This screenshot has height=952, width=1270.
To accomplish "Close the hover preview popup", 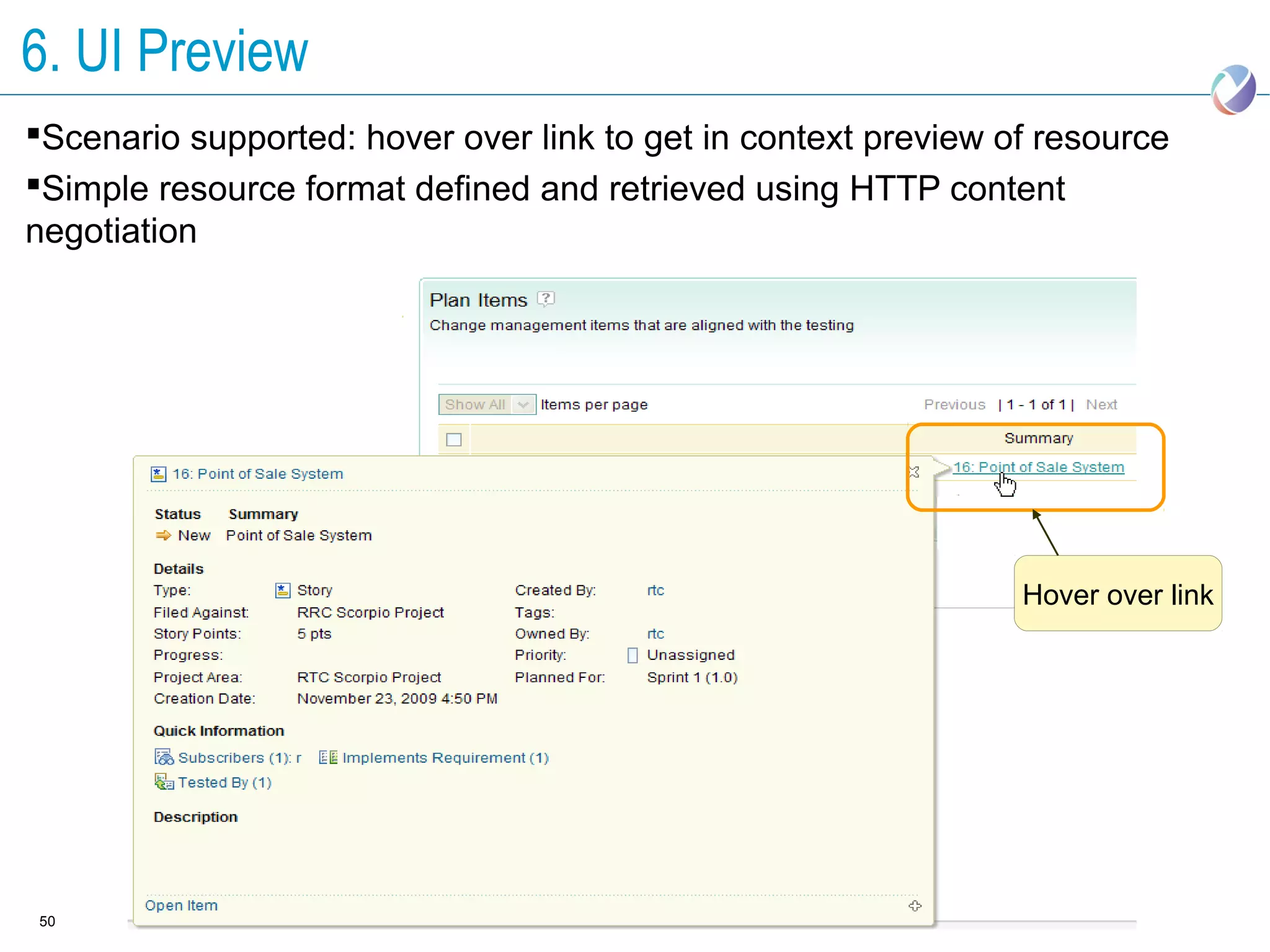I will click(914, 473).
